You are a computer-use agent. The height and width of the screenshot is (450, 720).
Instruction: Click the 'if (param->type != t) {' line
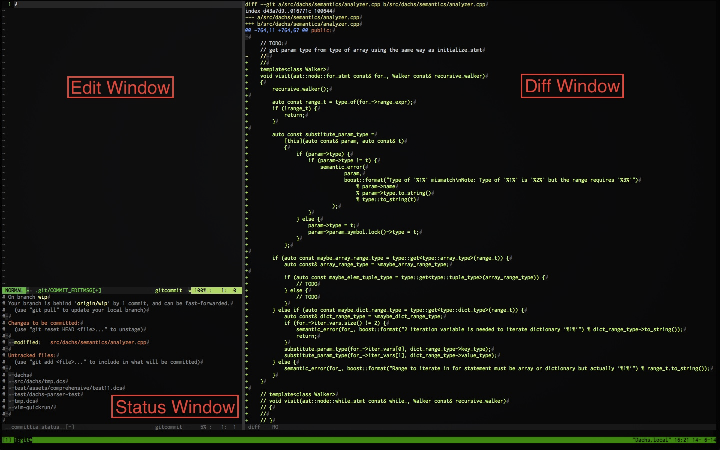coord(344,160)
